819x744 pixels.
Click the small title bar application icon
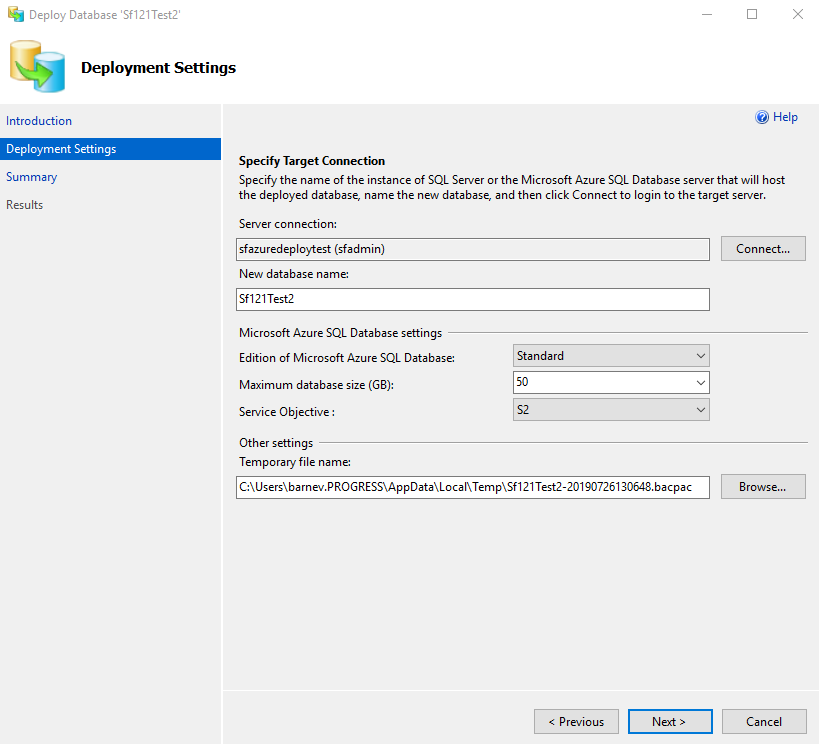pyautogui.click(x=15, y=15)
